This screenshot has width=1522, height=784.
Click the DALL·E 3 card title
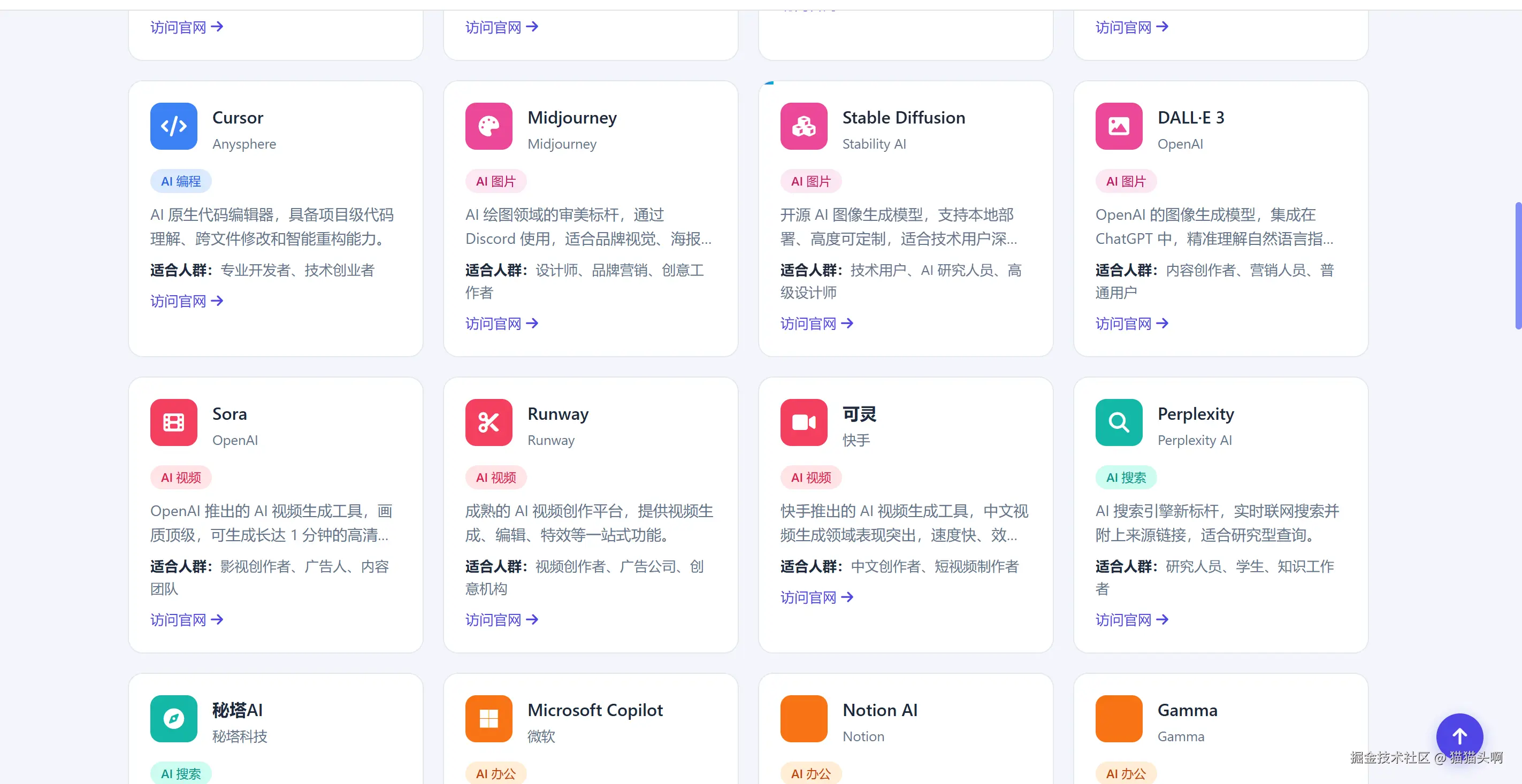coord(1190,118)
